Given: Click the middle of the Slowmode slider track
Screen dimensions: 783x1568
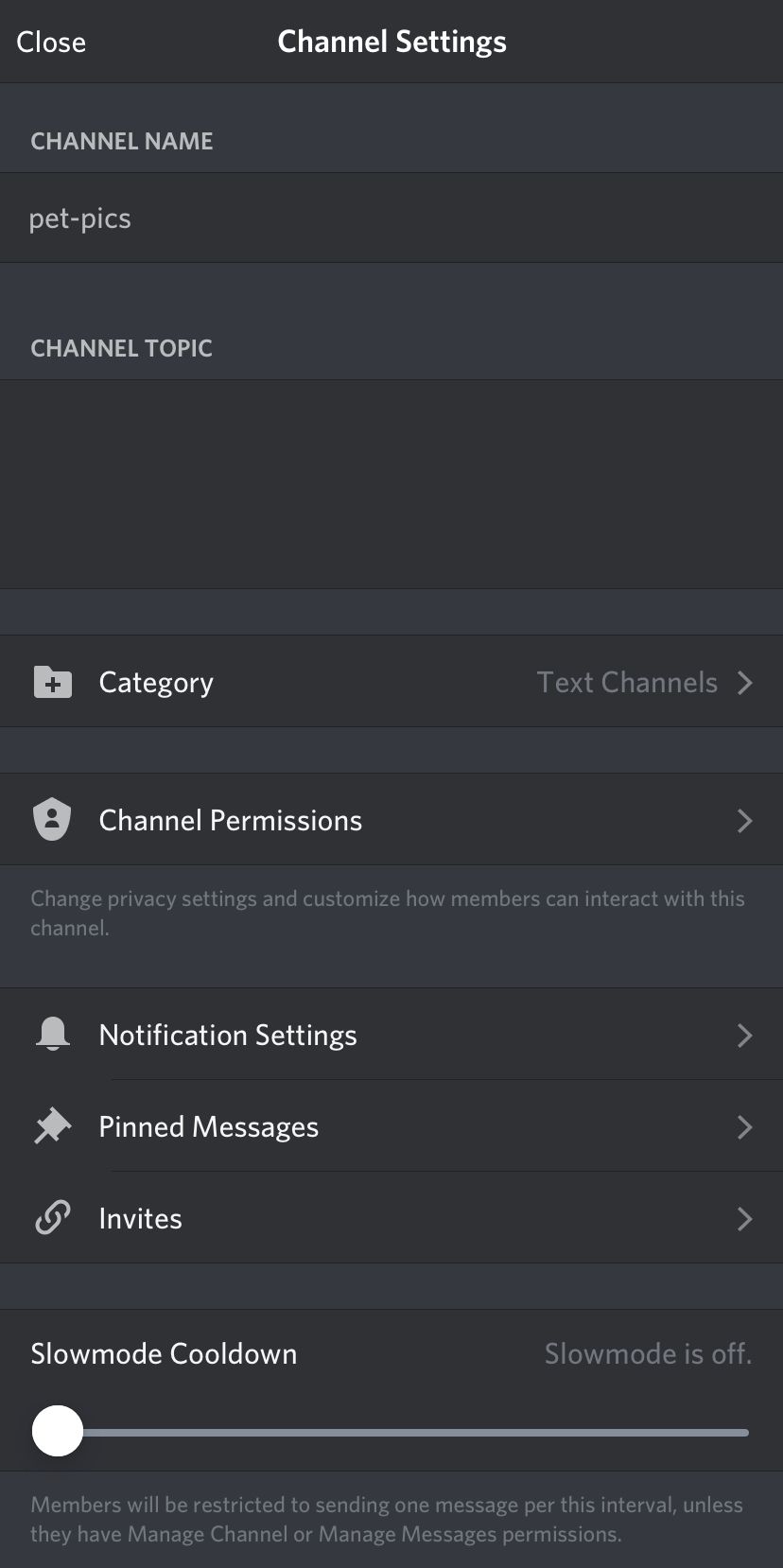Looking at the screenshot, I should 404,1433.
